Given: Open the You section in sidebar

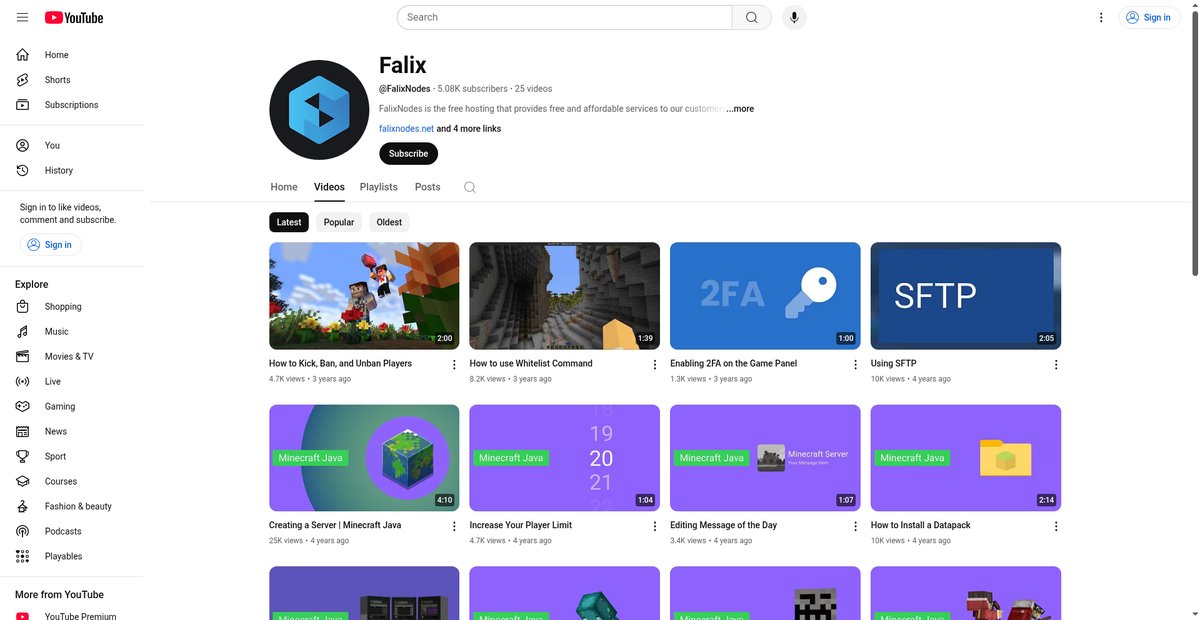Looking at the screenshot, I should 72,145.
